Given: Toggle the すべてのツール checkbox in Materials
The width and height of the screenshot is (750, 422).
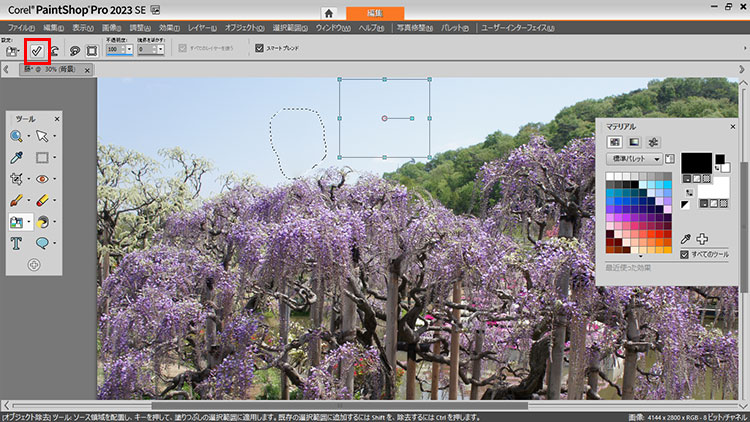Looking at the screenshot, I should pos(684,255).
